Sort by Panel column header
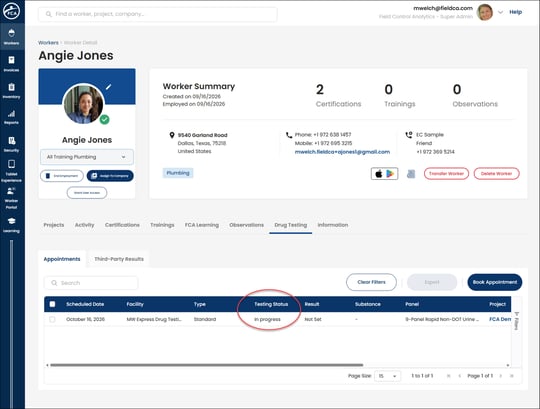Screen dimensions: 540x409 coord(412,304)
